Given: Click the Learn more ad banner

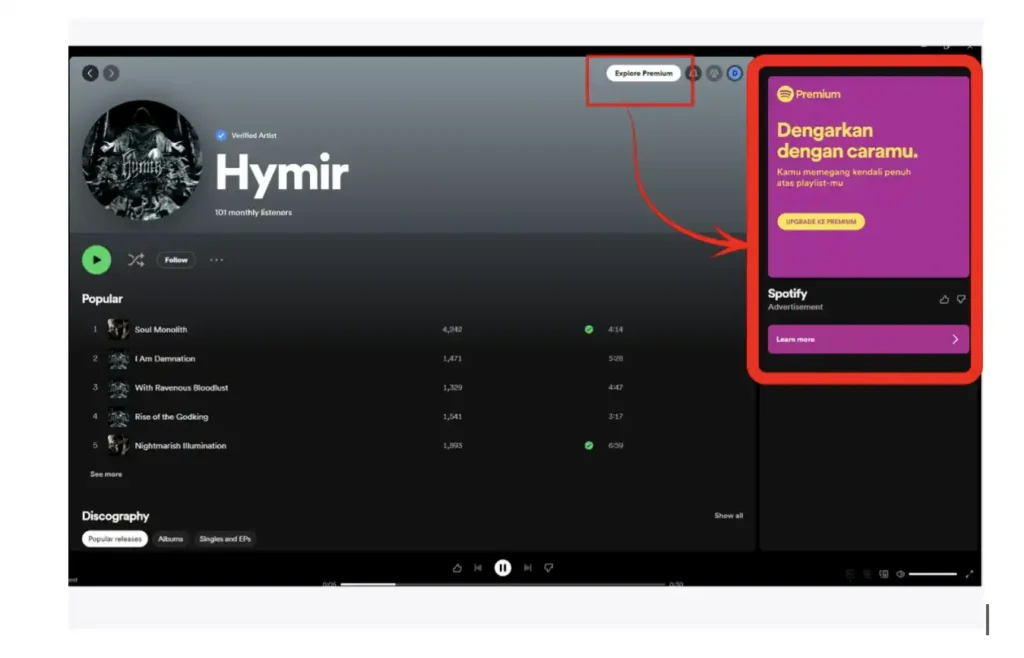Looking at the screenshot, I should [868, 339].
